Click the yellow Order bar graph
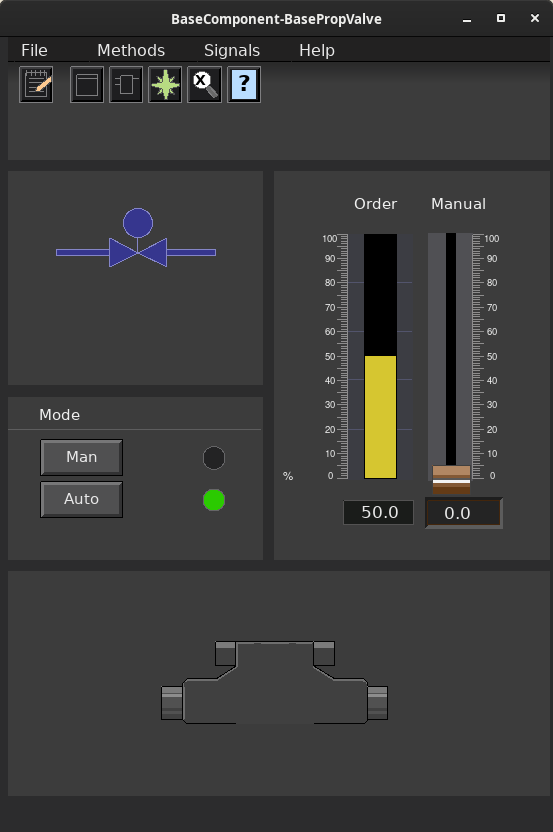 380,417
